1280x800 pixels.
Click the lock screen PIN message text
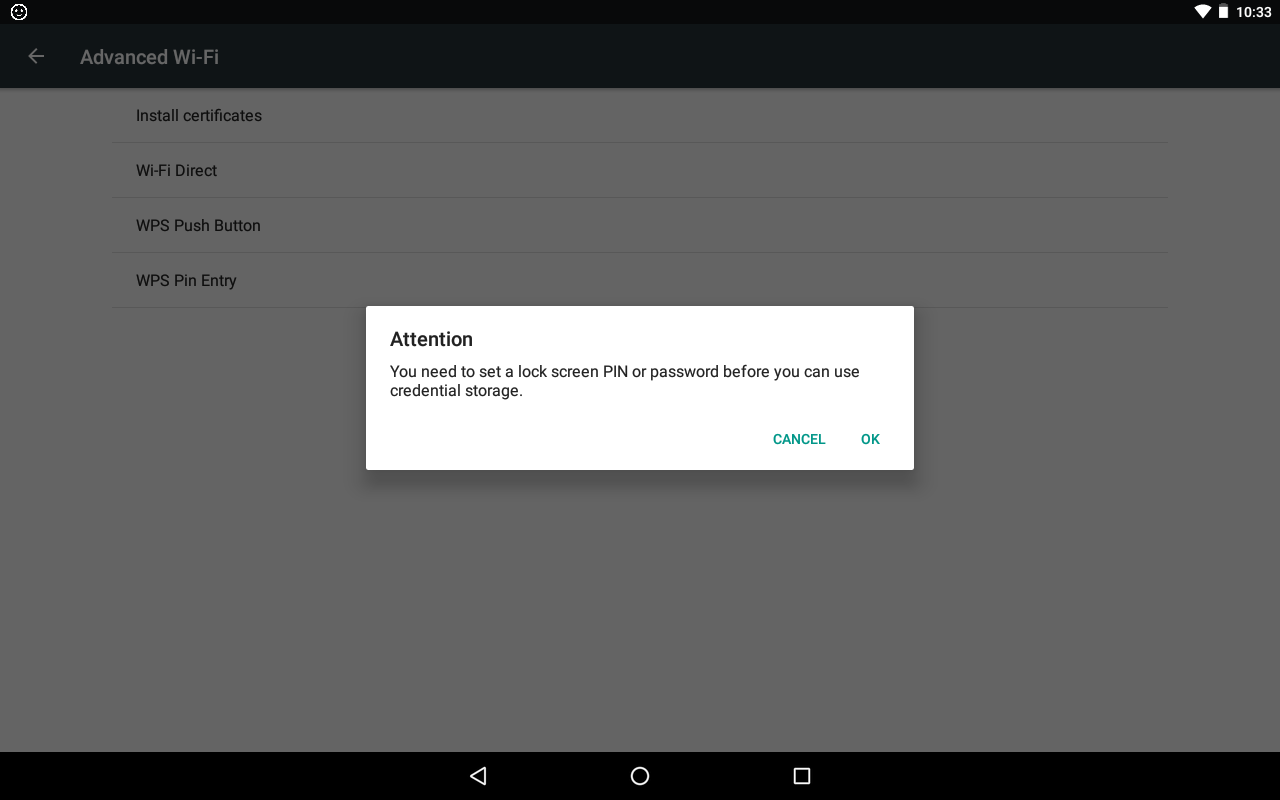tap(624, 381)
